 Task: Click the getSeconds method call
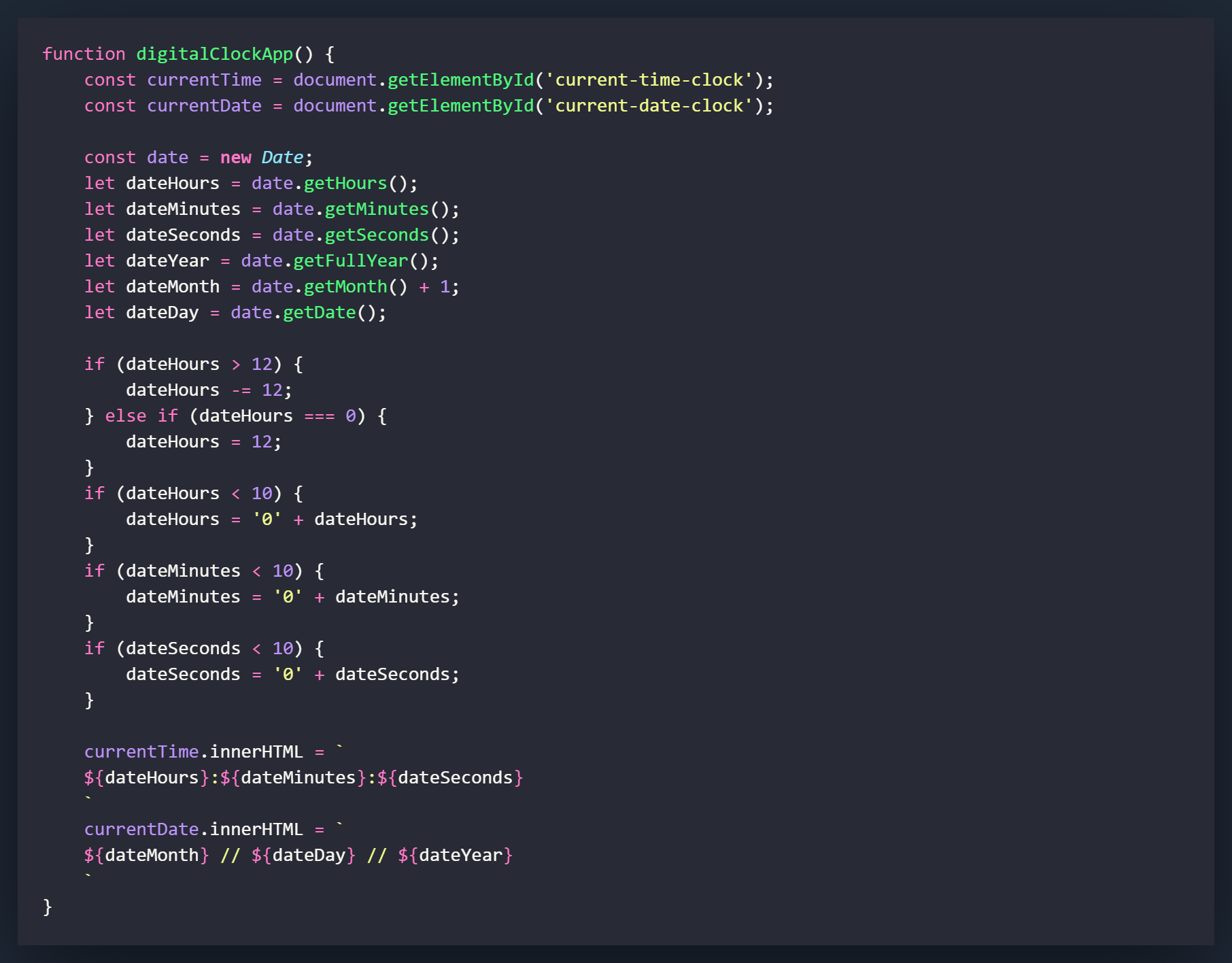click(x=377, y=235)
